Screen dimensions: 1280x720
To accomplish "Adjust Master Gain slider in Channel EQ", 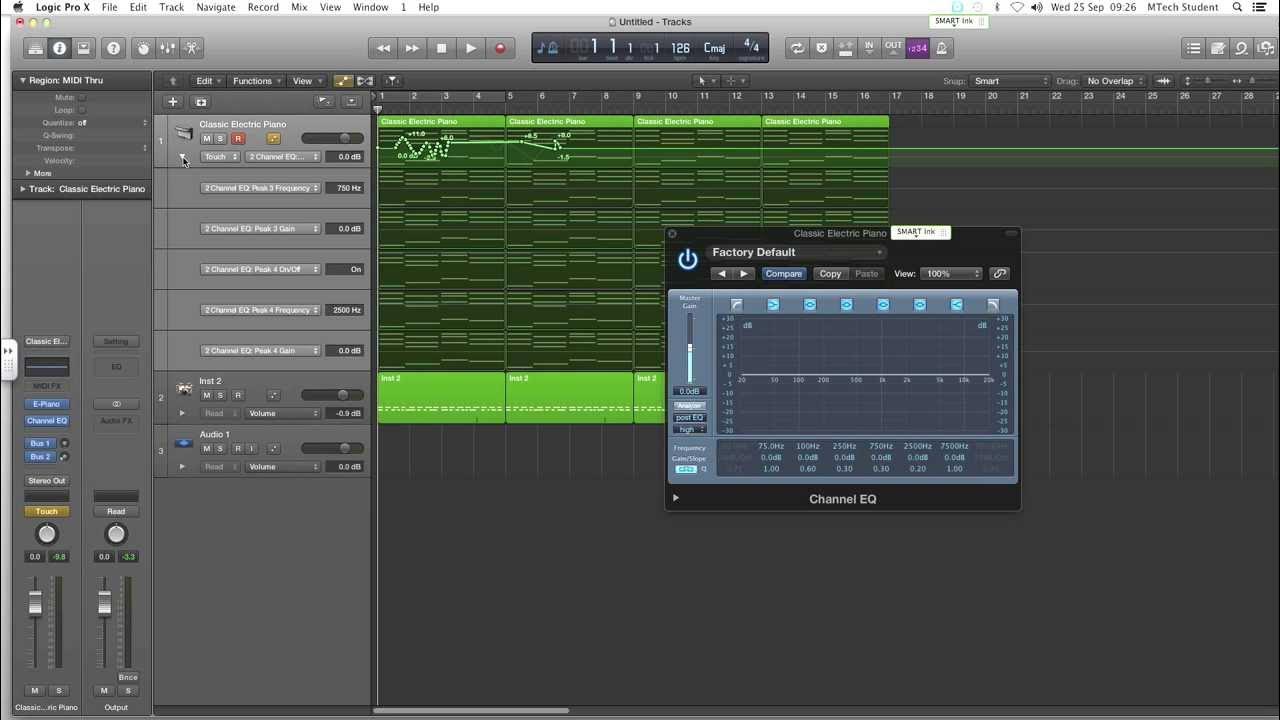I will click(x=689, y=348).
